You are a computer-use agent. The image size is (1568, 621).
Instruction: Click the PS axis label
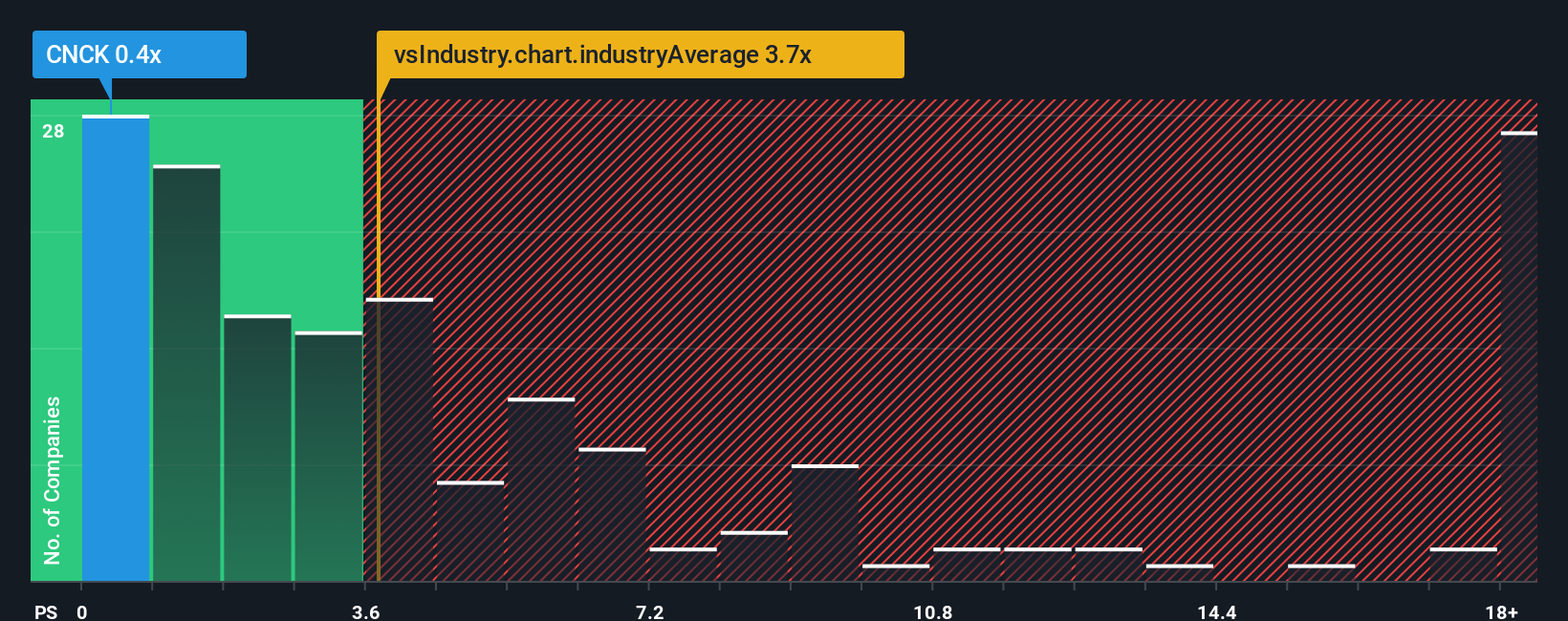[x=46, y=611]
